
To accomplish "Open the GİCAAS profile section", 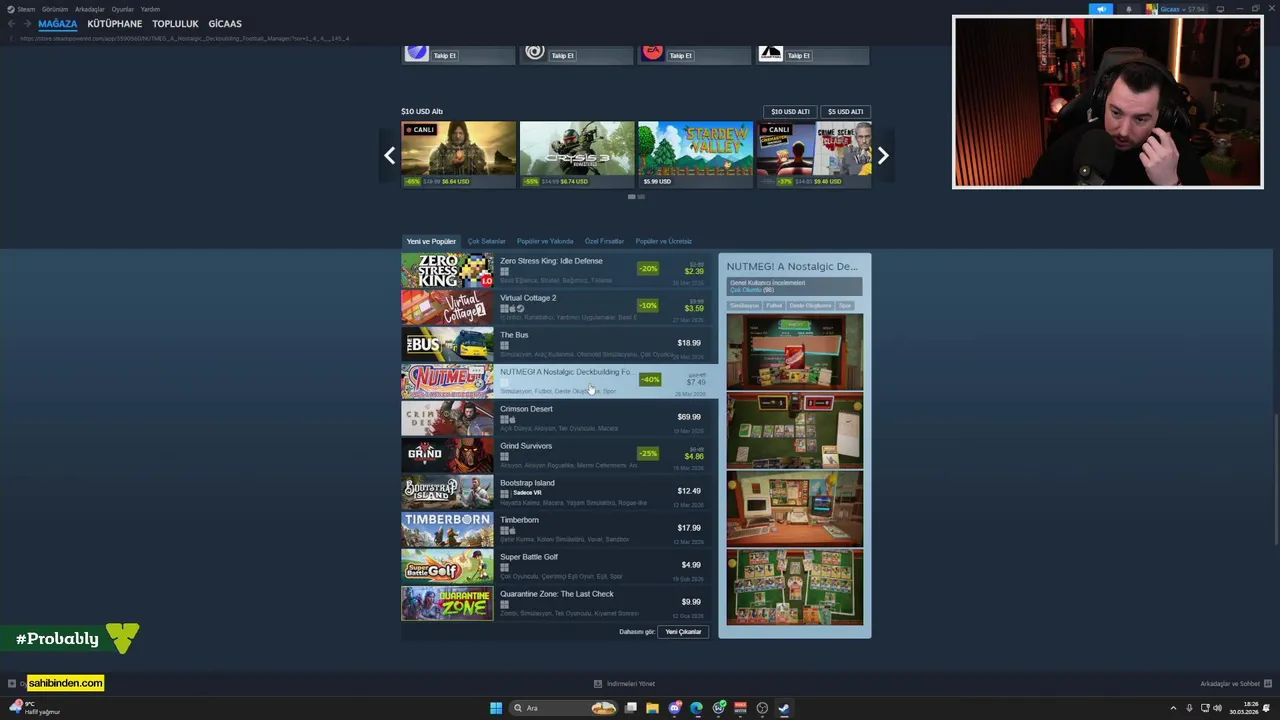I will pyautogui.click(x=225, y=24).
